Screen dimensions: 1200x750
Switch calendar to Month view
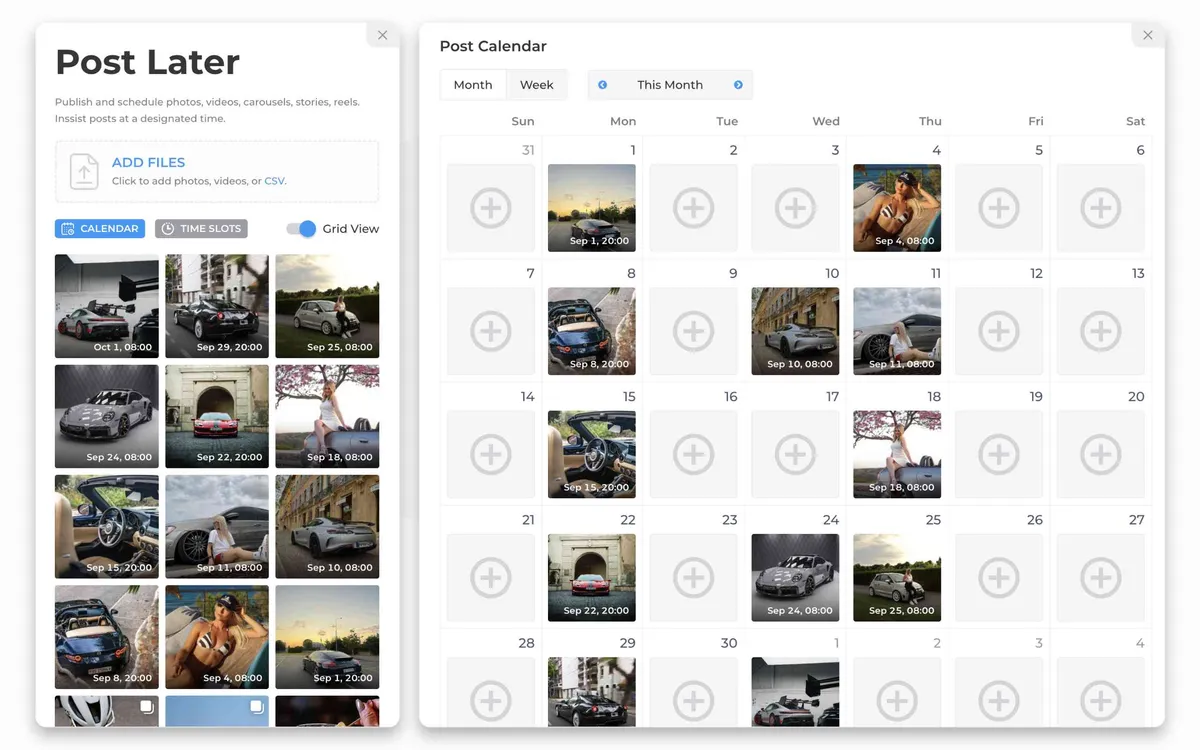(x=473, y=85)
